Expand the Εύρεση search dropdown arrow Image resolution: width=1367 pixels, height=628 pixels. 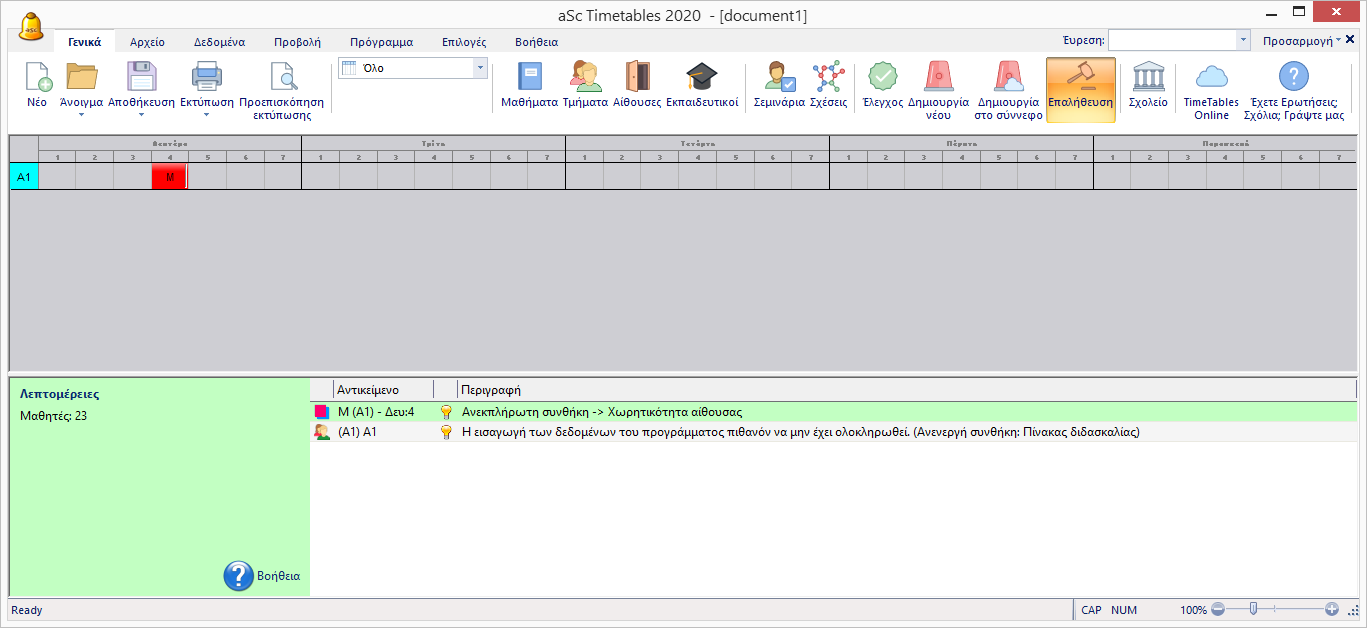(x=1243, y=41)
